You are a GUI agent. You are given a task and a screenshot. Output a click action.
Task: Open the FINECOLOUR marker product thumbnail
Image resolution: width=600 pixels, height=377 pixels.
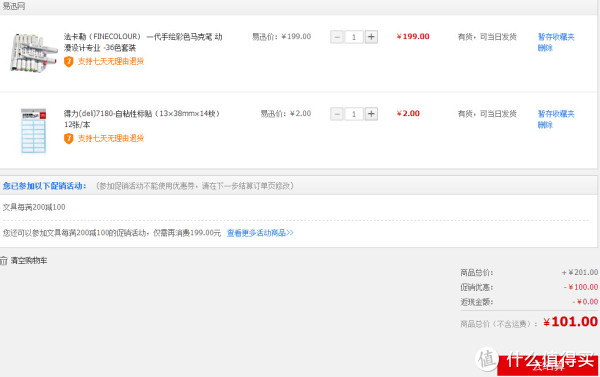coord(33,53)
